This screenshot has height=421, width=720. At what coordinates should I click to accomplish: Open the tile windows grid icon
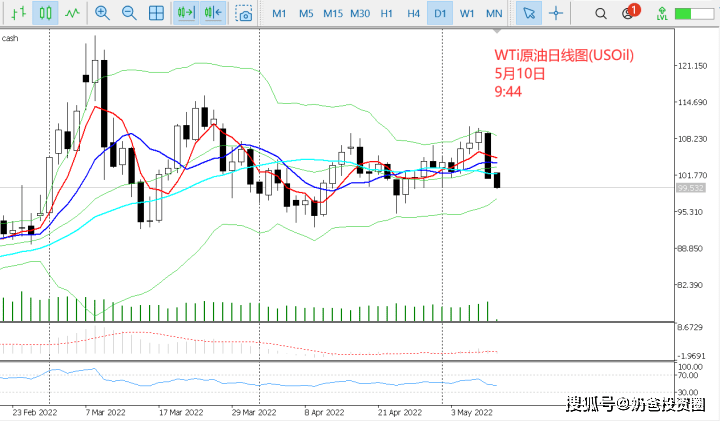tap(156, 13)
